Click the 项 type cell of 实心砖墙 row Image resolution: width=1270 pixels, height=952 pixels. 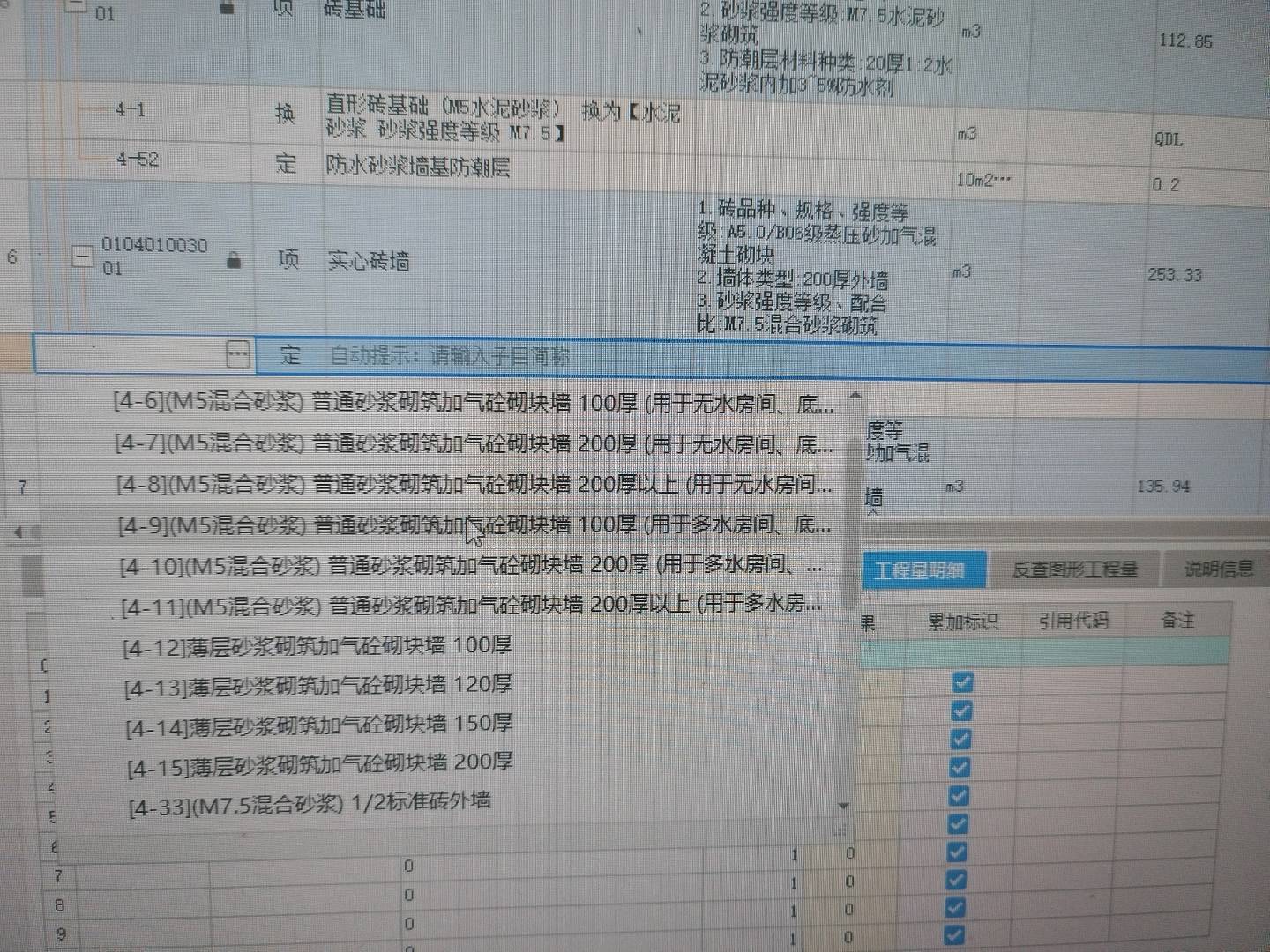click(x=288, y=259)
